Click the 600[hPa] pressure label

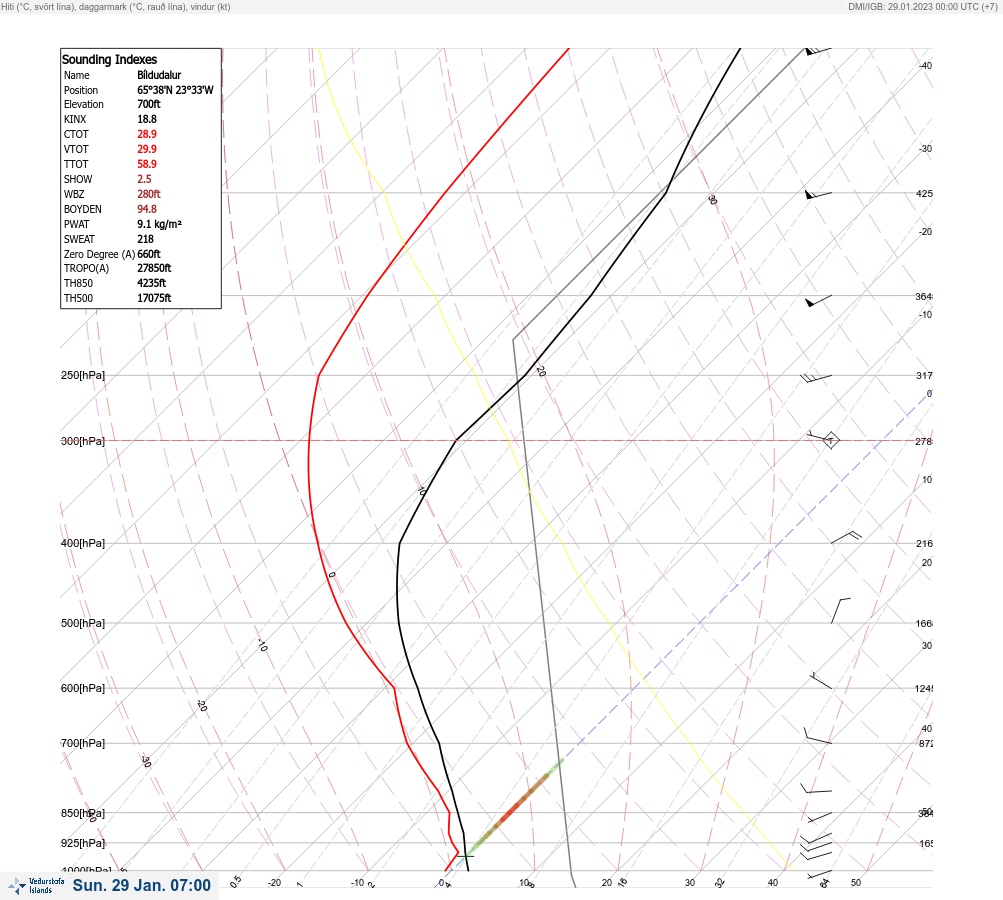click(x=83, y=688)
